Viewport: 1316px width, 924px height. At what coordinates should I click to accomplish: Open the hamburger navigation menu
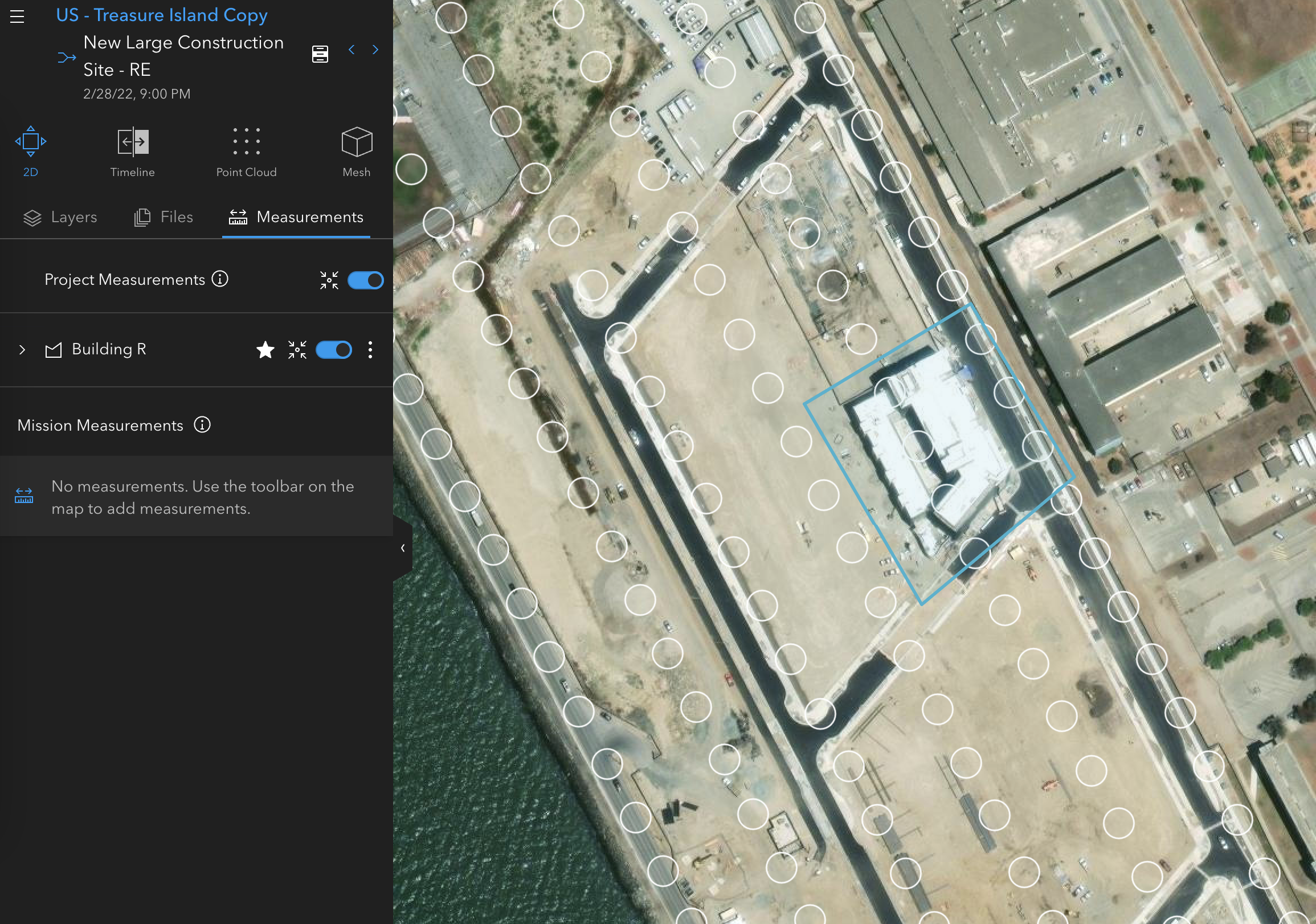pos(17,17)
